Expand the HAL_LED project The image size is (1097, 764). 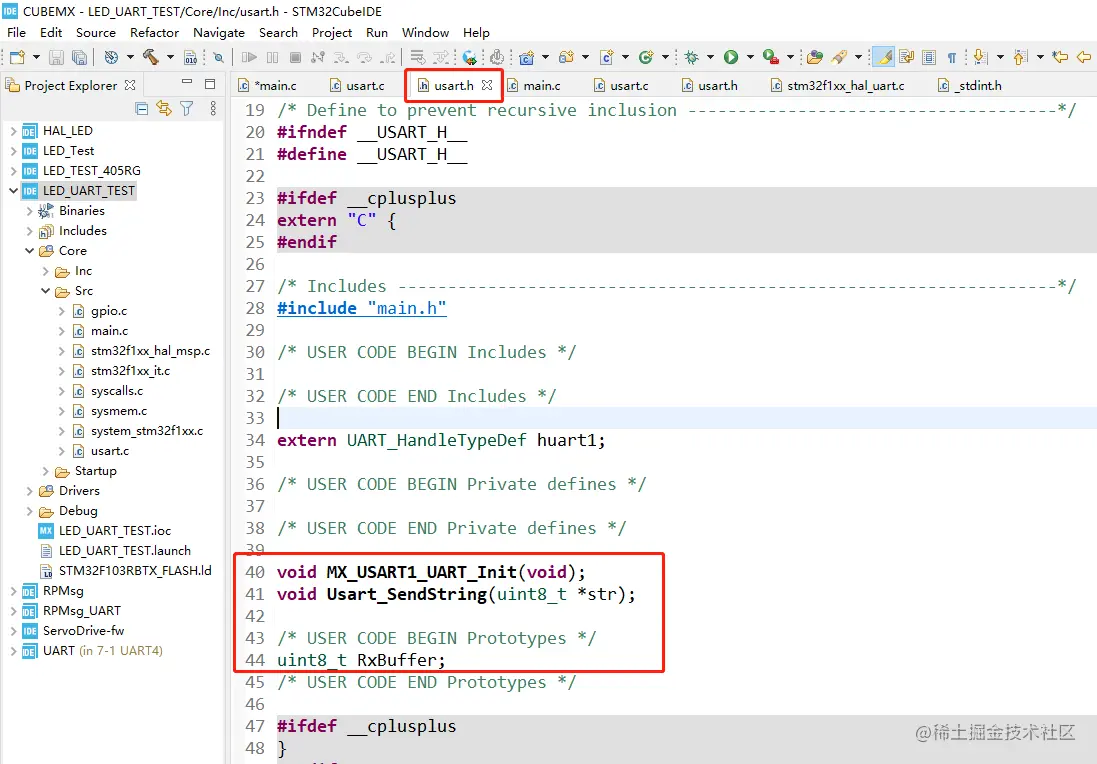tap(13, 131)
